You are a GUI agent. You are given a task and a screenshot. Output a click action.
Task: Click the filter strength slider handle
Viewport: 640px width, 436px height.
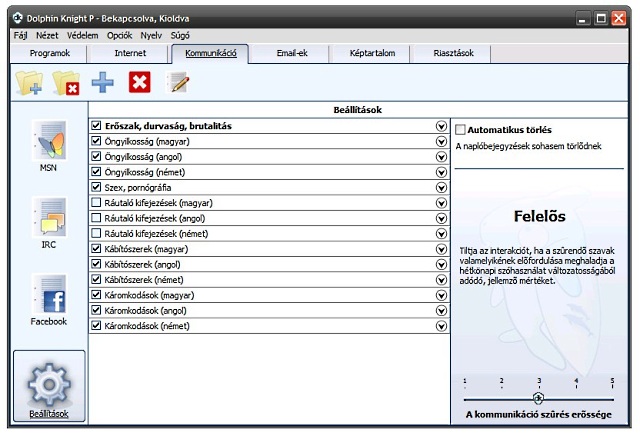(x=539, y=398)
